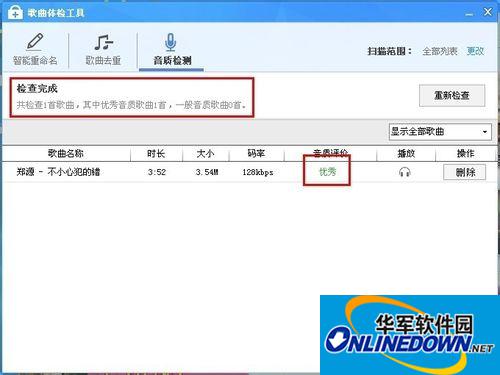Switch to the 歌曲去重 tab label
Viewport: 500px width, 375px height.
103,61
